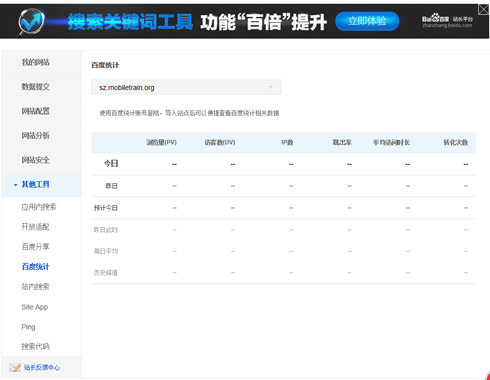490x380 pixels.
Task: Click the 转化次数 column header
Action: [456, 143]
